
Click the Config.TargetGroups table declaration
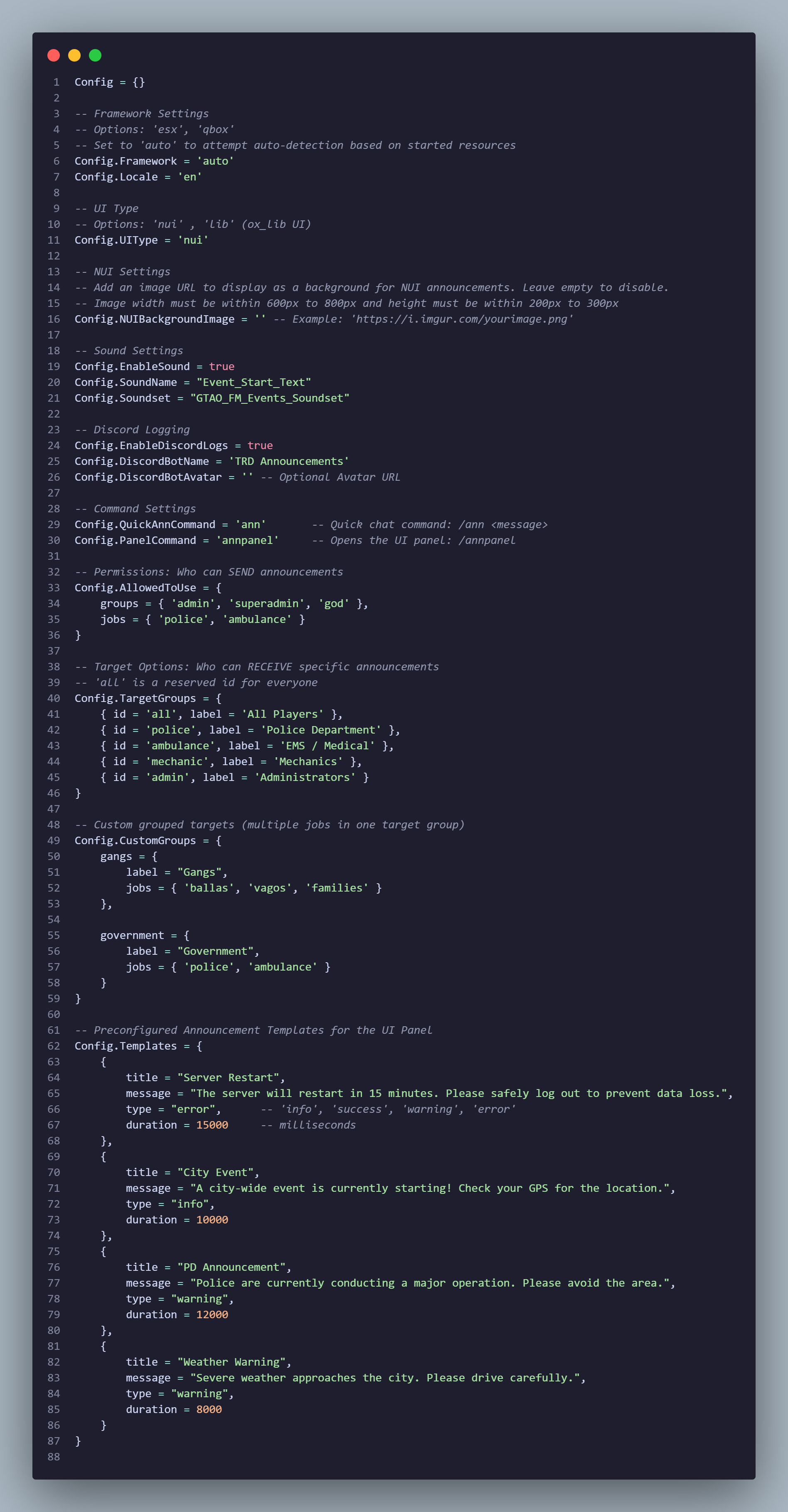click(148, 699)
